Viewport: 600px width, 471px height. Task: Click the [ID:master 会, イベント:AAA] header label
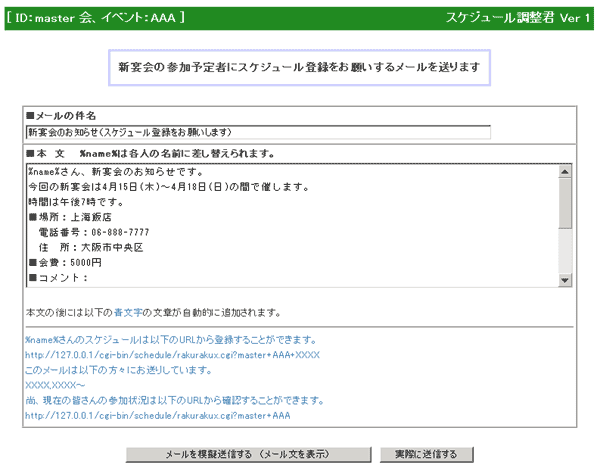tap(95, 18)
